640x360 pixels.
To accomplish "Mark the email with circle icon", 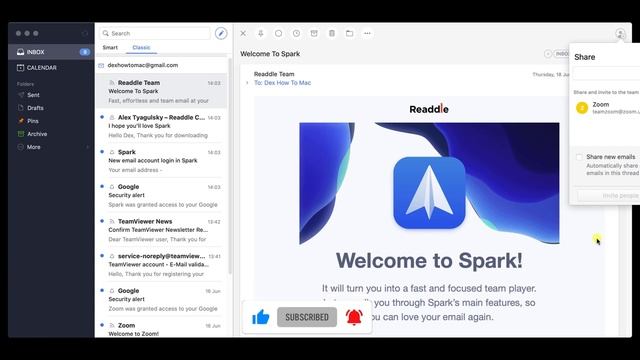I will pyautogui.click(x=278, y=33).
